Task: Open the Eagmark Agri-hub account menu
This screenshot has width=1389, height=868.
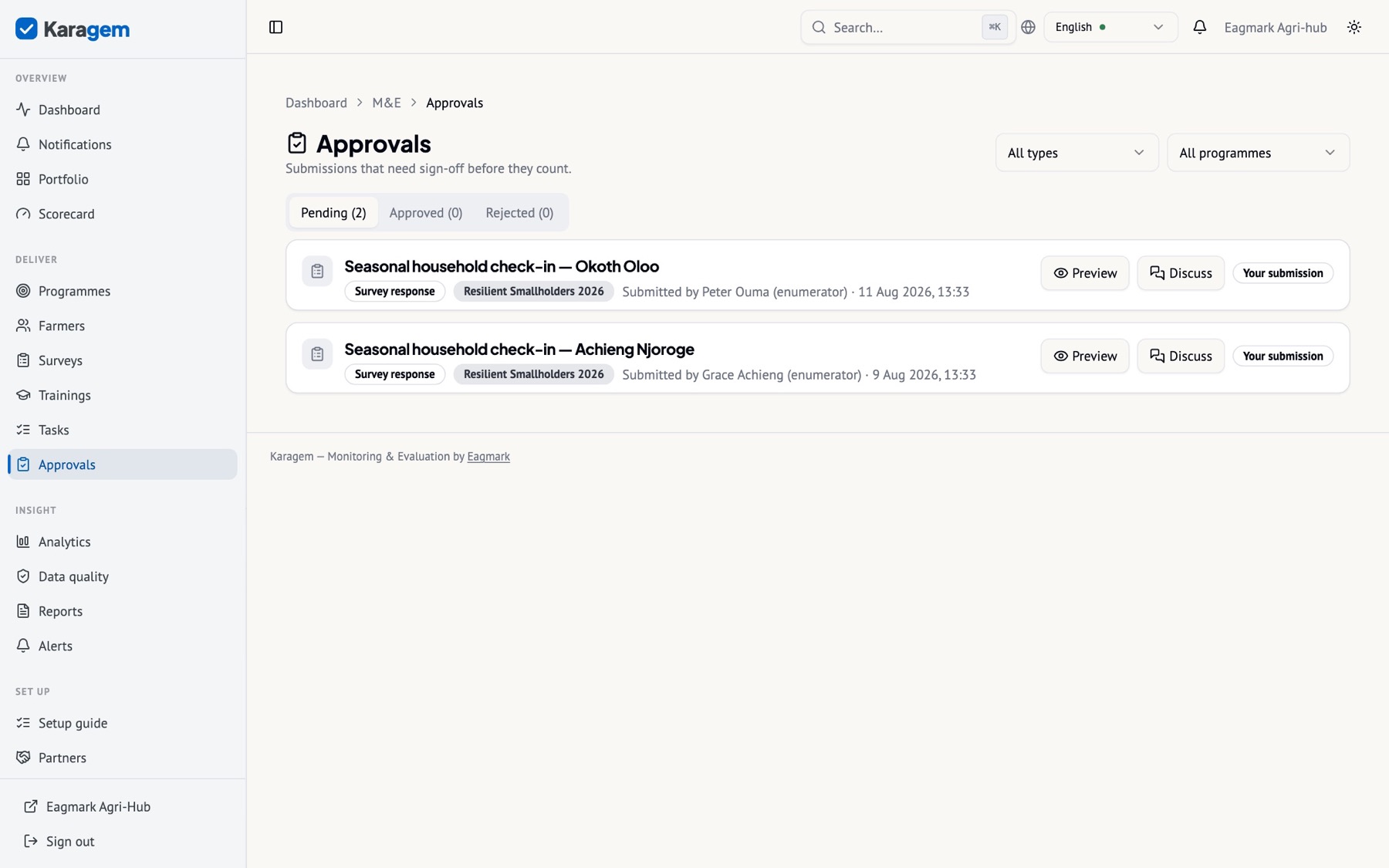Action: pyautogui.click(x=1275, y=27)
